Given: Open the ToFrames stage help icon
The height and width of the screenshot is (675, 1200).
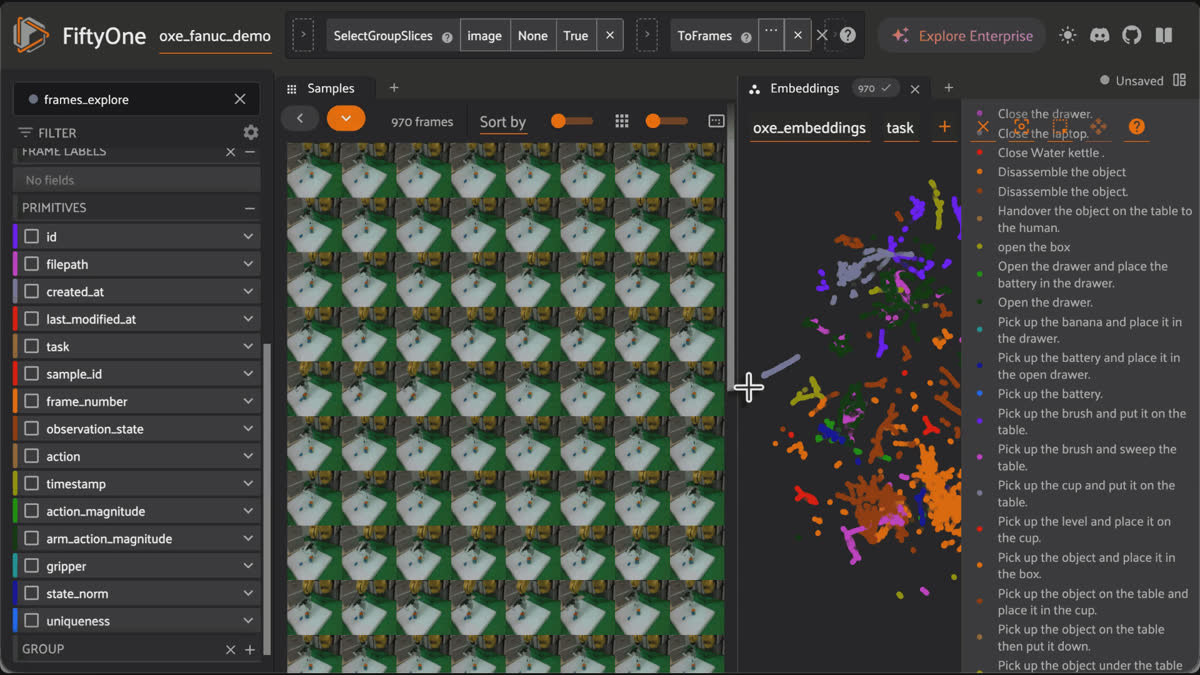Looking at the screenshot, I should pos(746,36).
